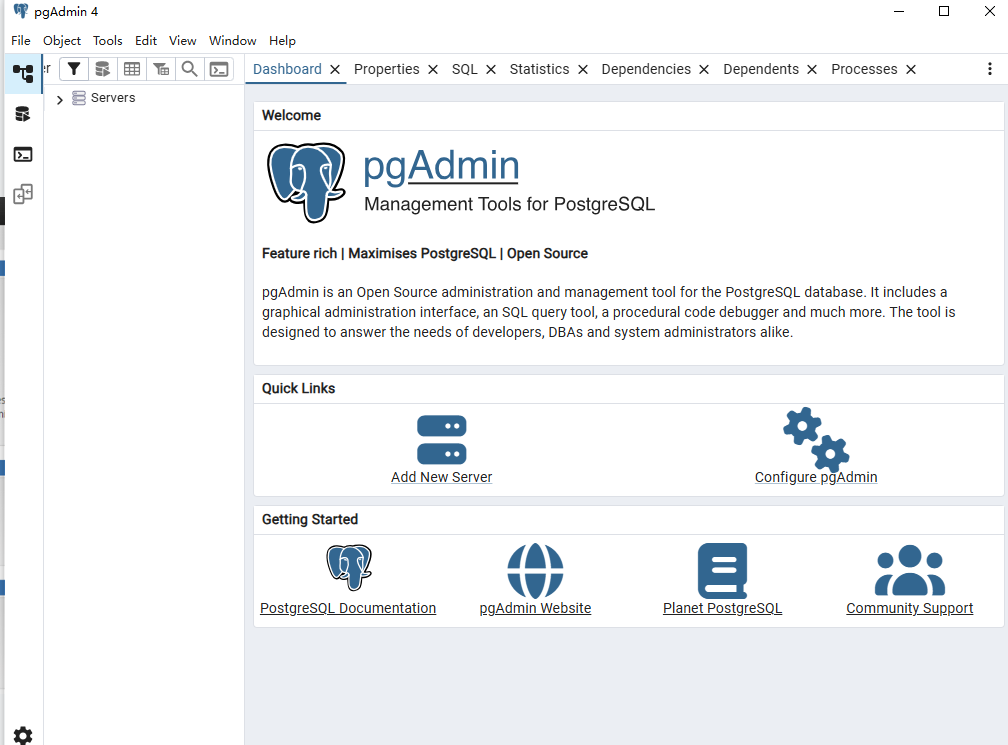Click the large pgAdmin elephant logo

coord(306,183)
